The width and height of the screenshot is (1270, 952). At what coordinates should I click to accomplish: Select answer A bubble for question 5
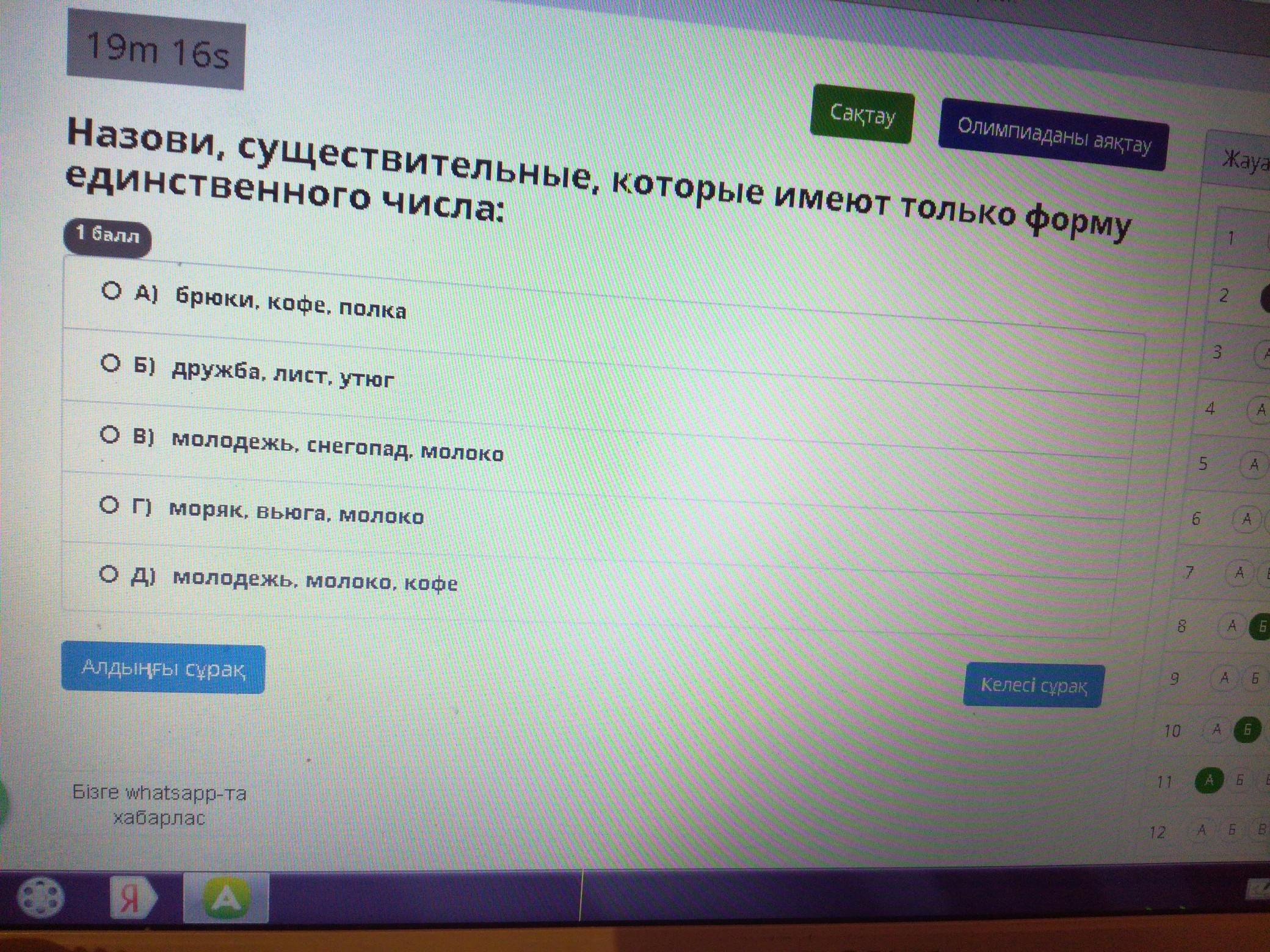(x=1254, y=465)
